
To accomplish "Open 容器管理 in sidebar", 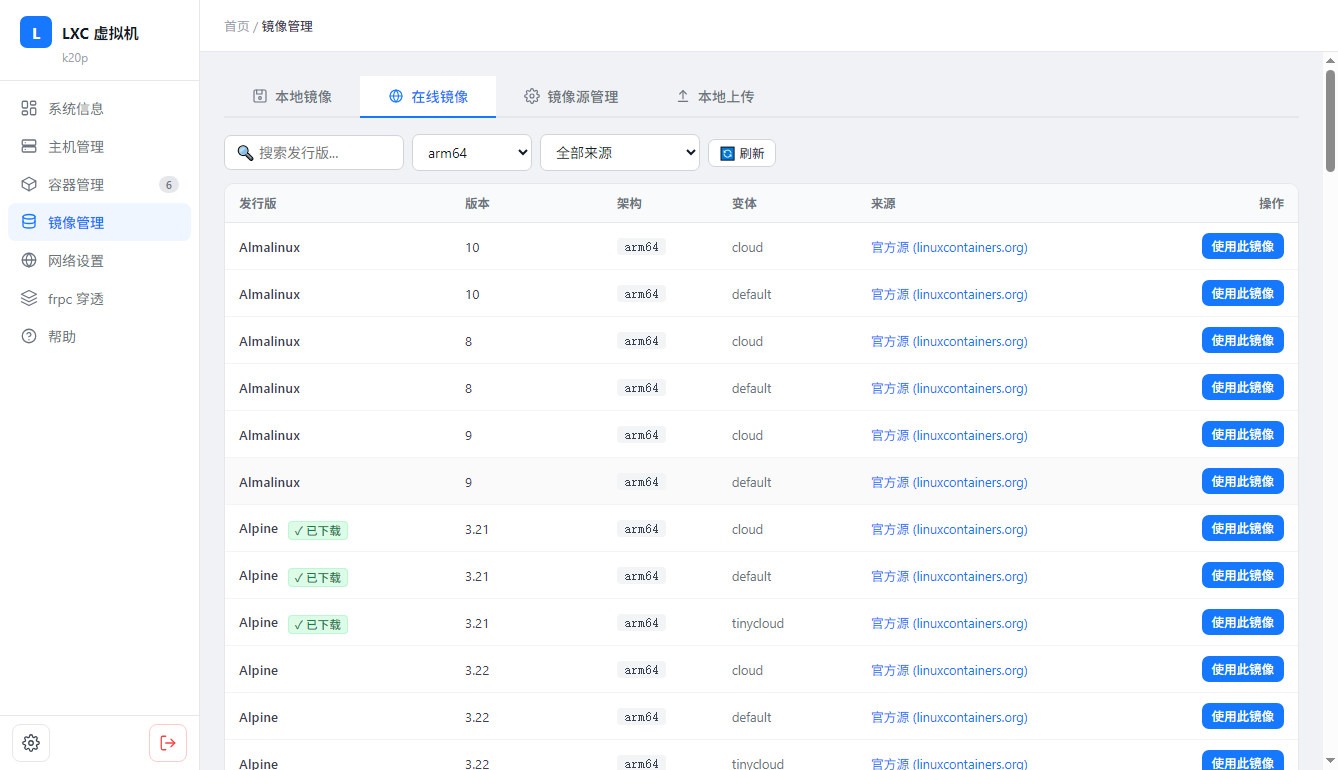I will (x=99, y=184).
